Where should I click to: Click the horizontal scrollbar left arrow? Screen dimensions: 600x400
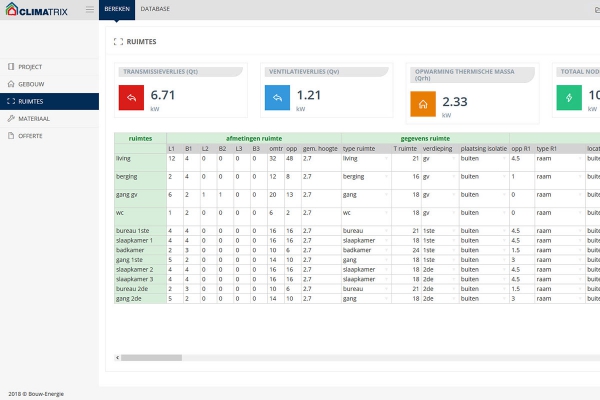[117, 358]
